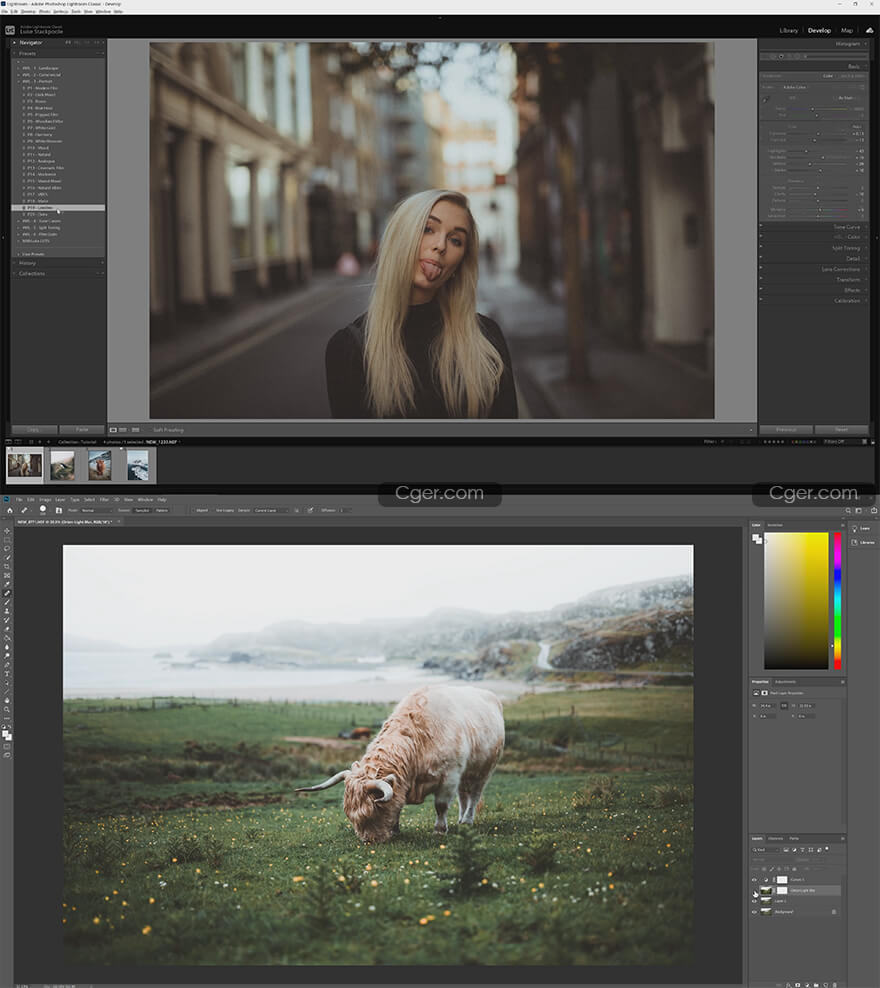The image size is (880, 988).
Task: Expand the Split Toning panel
Action: (x=846, y=248)
